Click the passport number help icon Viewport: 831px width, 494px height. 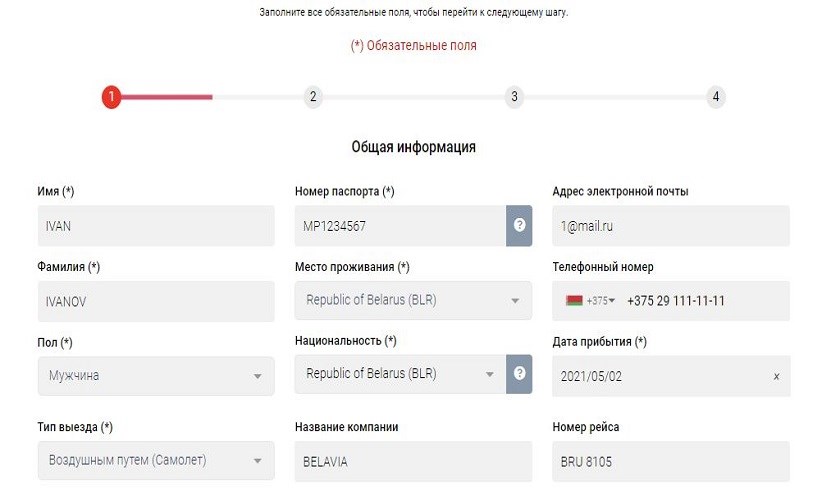pos(519,226)
